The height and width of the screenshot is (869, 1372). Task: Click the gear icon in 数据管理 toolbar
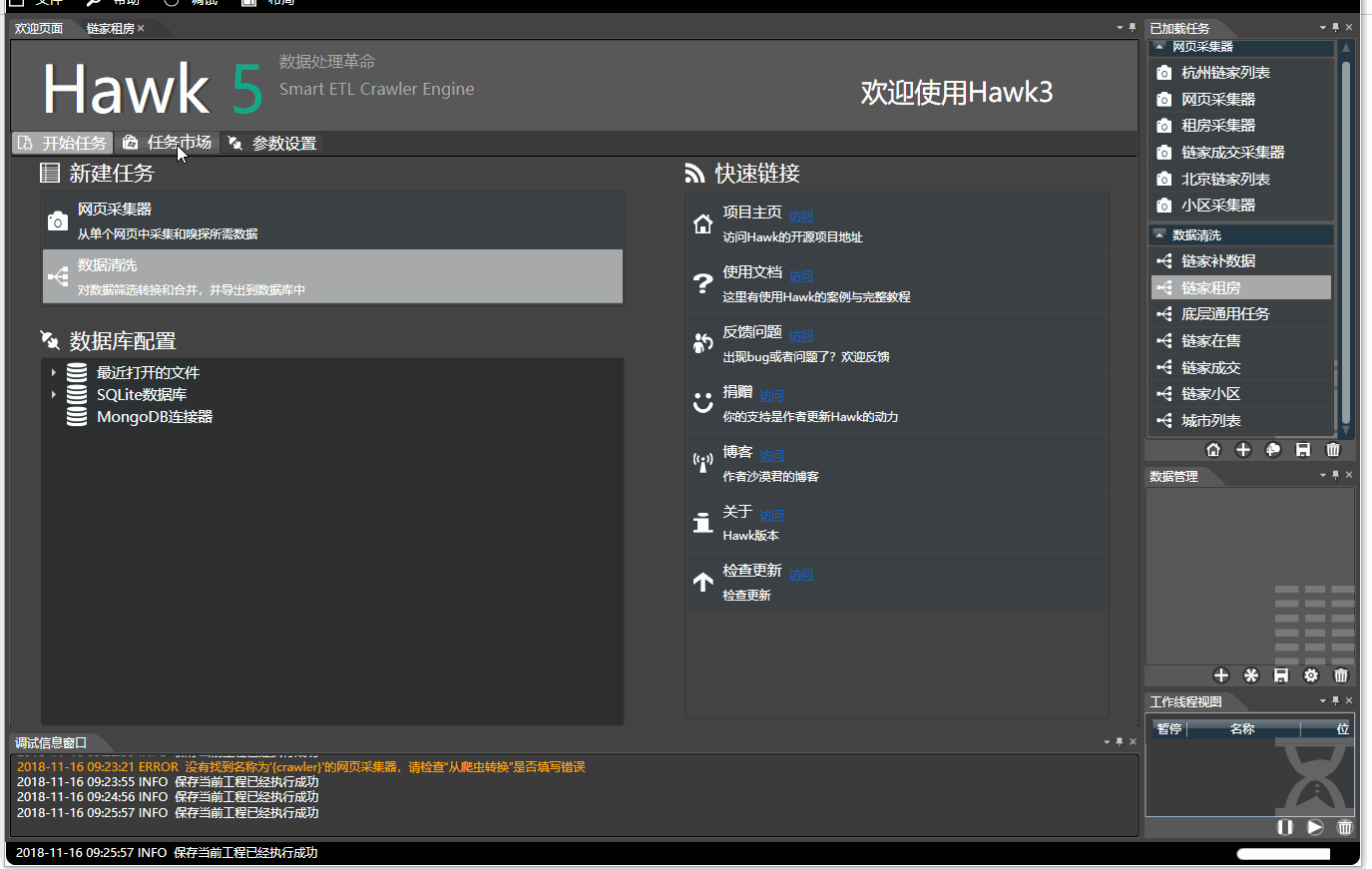tap(1311, 675)
